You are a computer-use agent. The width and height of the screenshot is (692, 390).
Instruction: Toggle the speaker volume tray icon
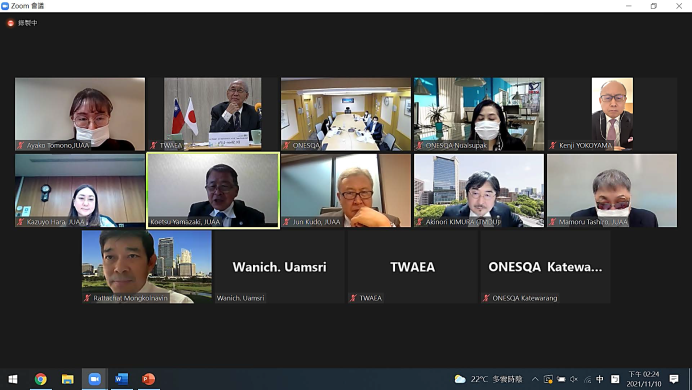[574, 379]
